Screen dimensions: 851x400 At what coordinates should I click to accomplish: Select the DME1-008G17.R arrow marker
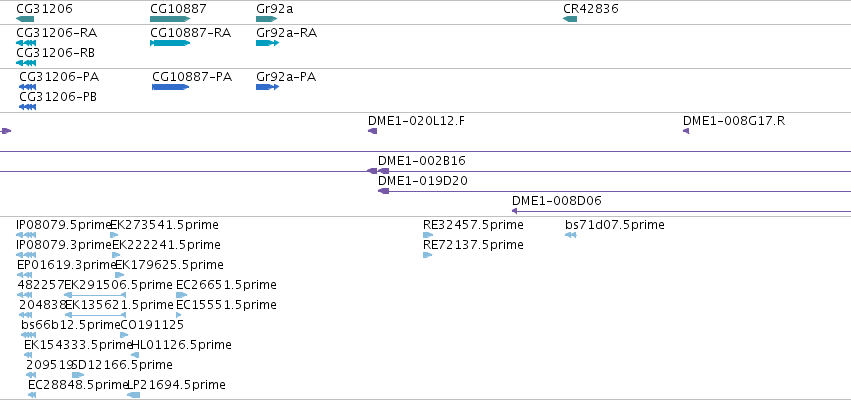pos(686,131)
